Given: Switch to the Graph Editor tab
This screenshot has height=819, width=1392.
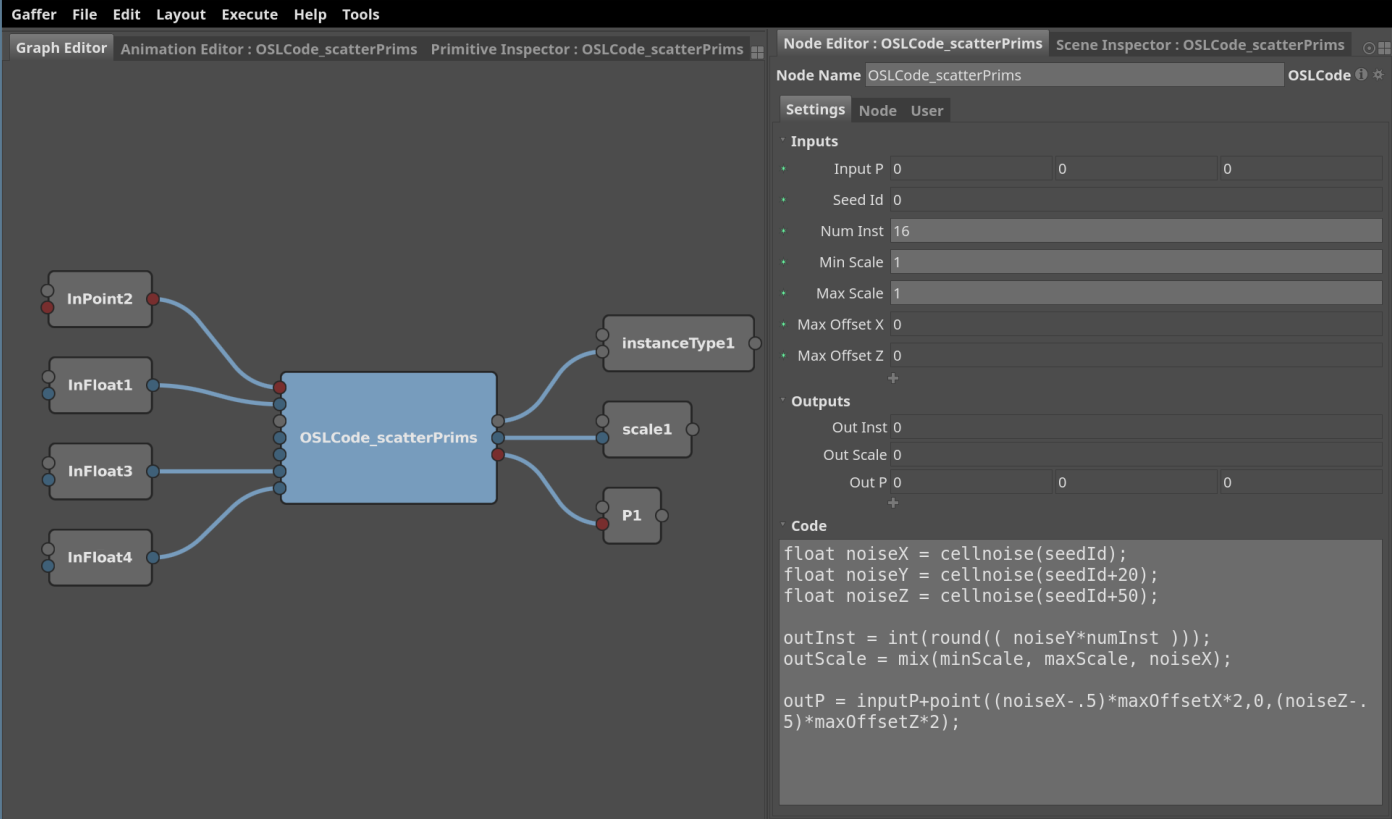Looking at the screenshot, I should tap(62, 48).
